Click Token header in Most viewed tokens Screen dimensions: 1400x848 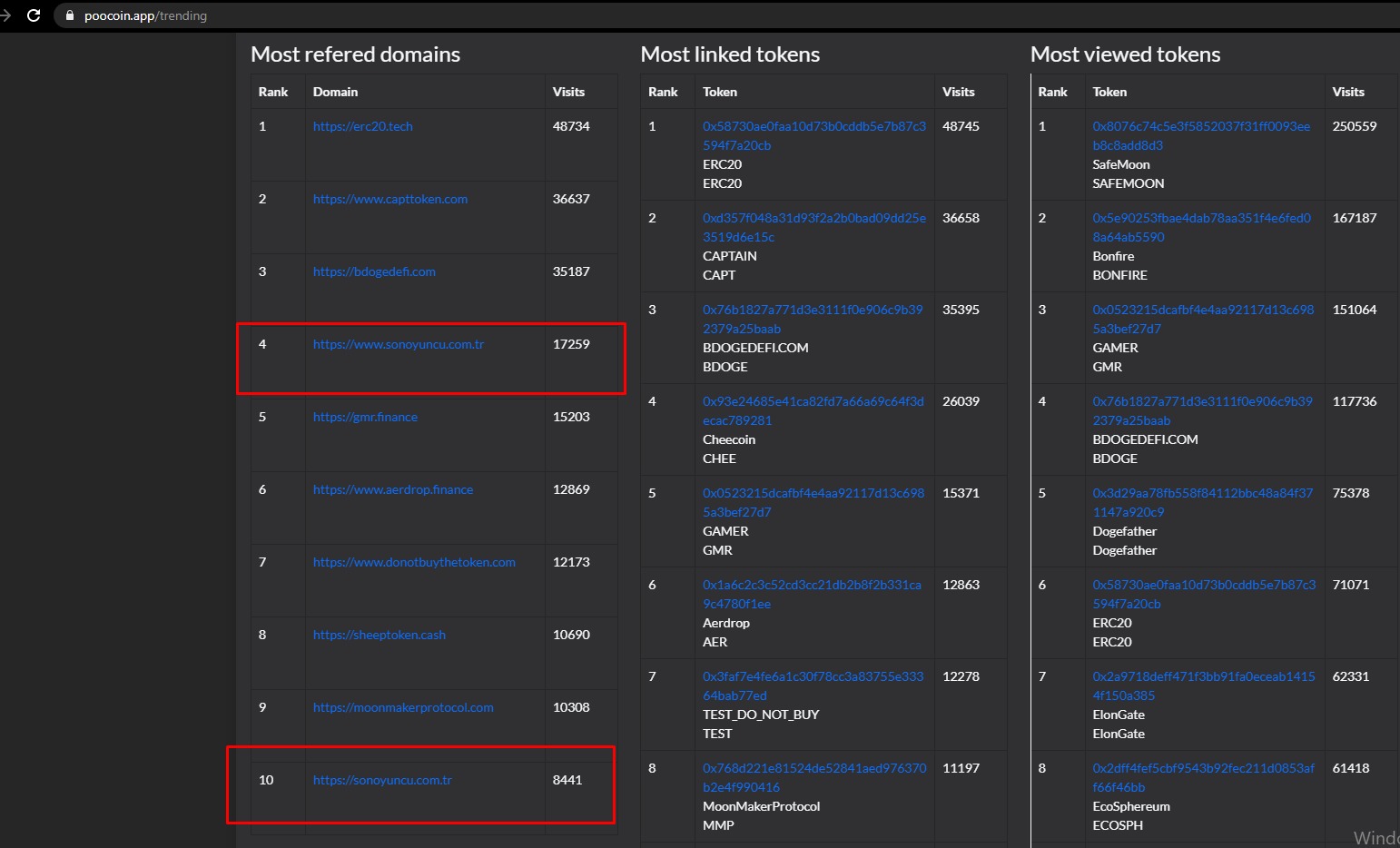pyautogui.click(x=1109, y=92)
